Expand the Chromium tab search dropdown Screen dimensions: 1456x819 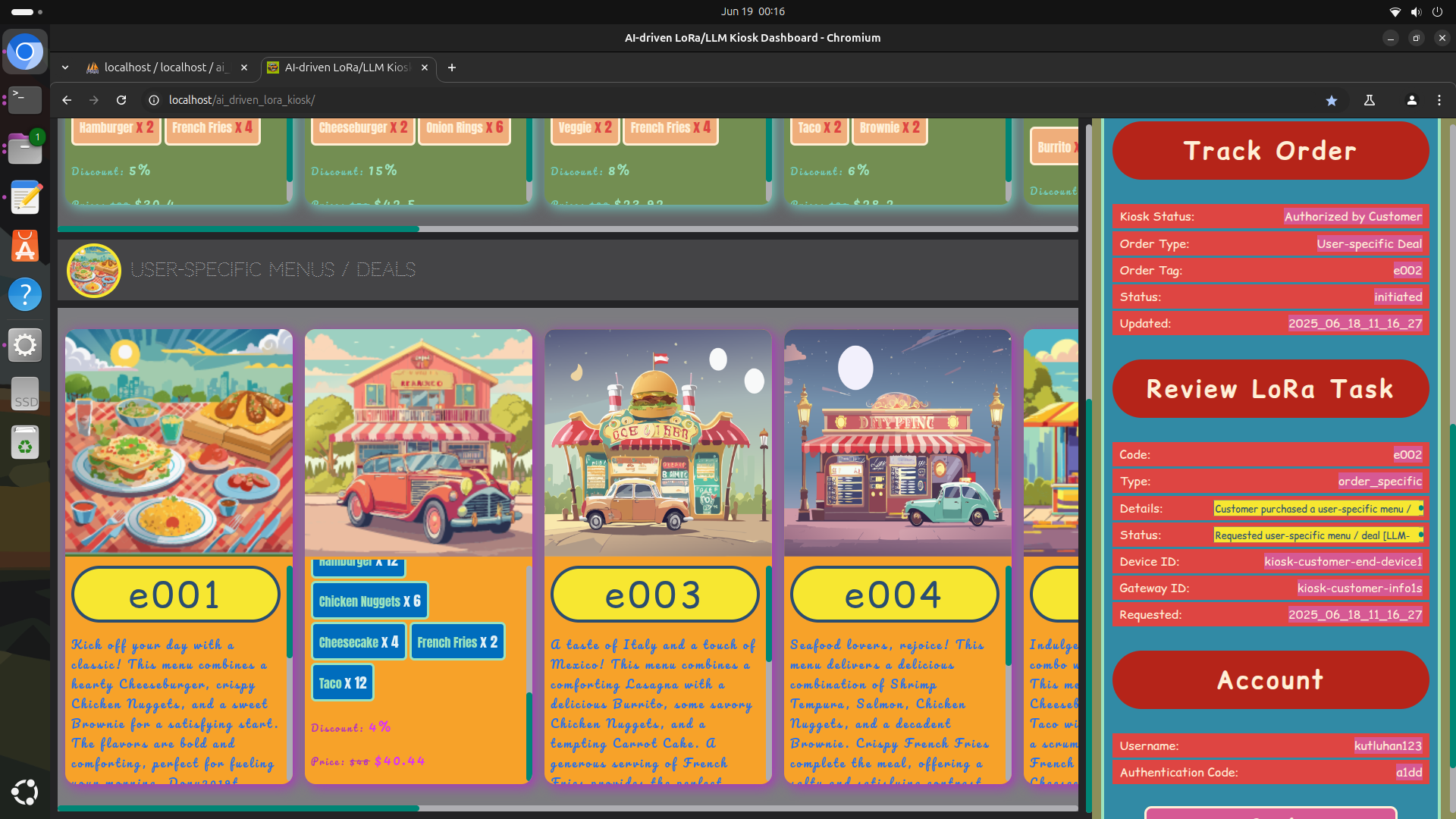pyautogui.click(x=65, y=67)
